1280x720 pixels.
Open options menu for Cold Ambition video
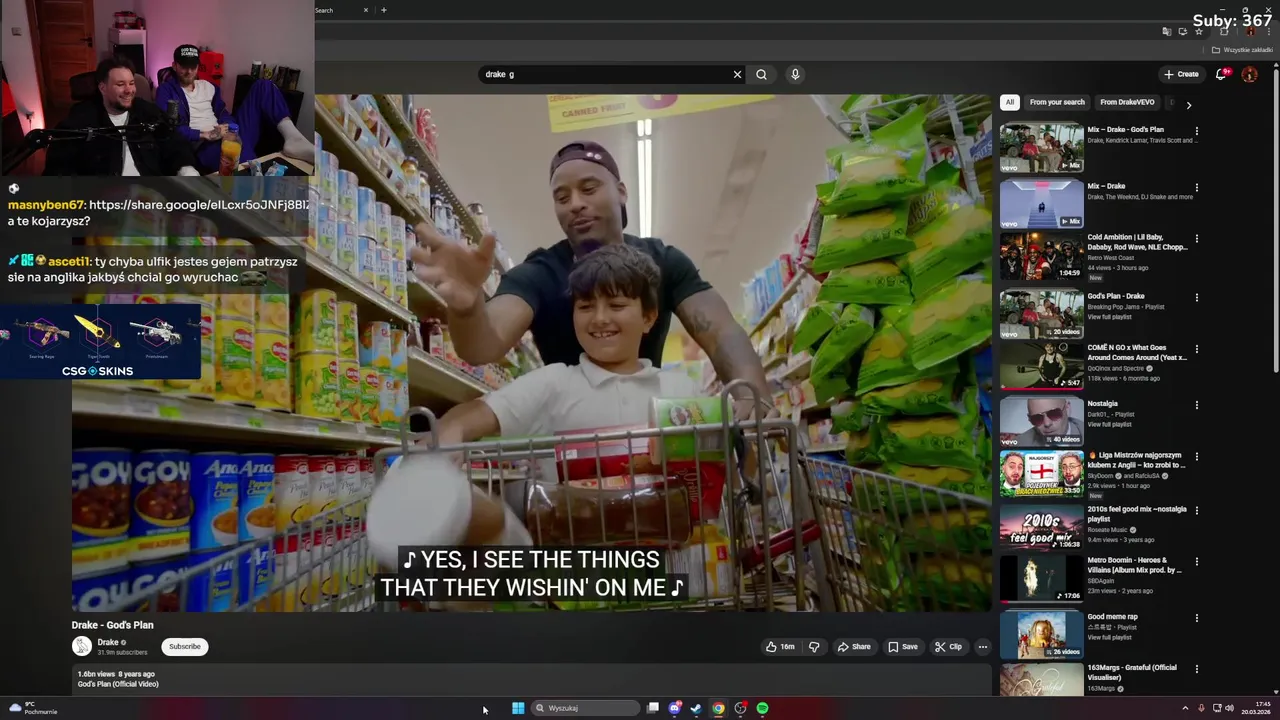(x=1196, y=241)
